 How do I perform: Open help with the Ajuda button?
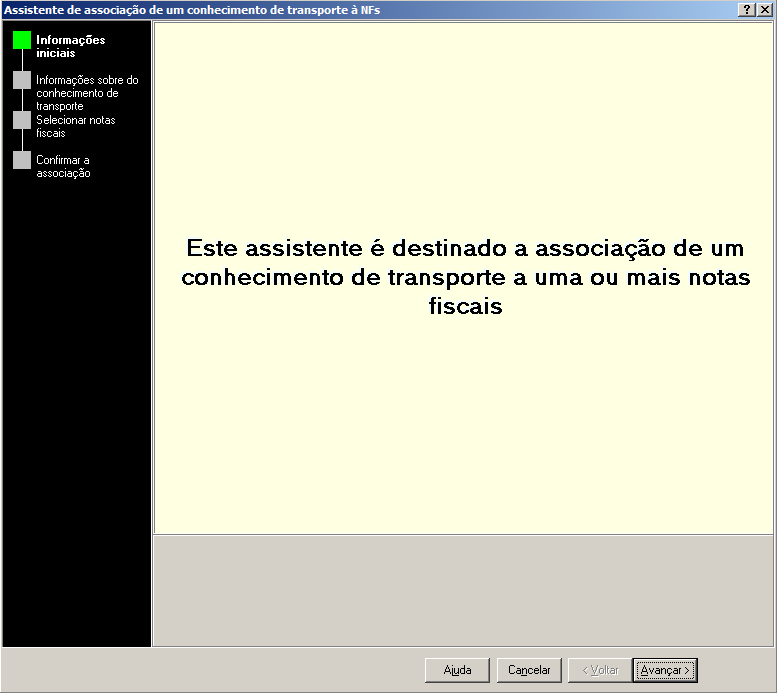tap(457, 670)
